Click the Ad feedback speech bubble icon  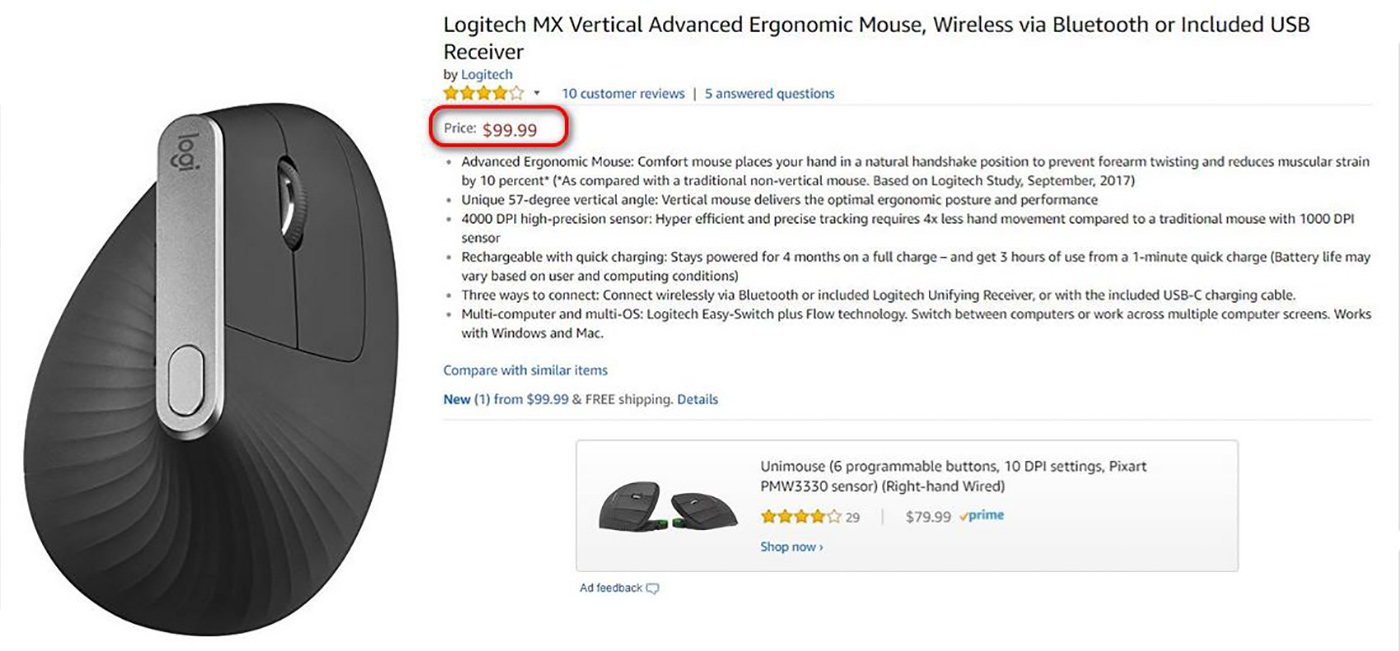(x=653, y=588)
